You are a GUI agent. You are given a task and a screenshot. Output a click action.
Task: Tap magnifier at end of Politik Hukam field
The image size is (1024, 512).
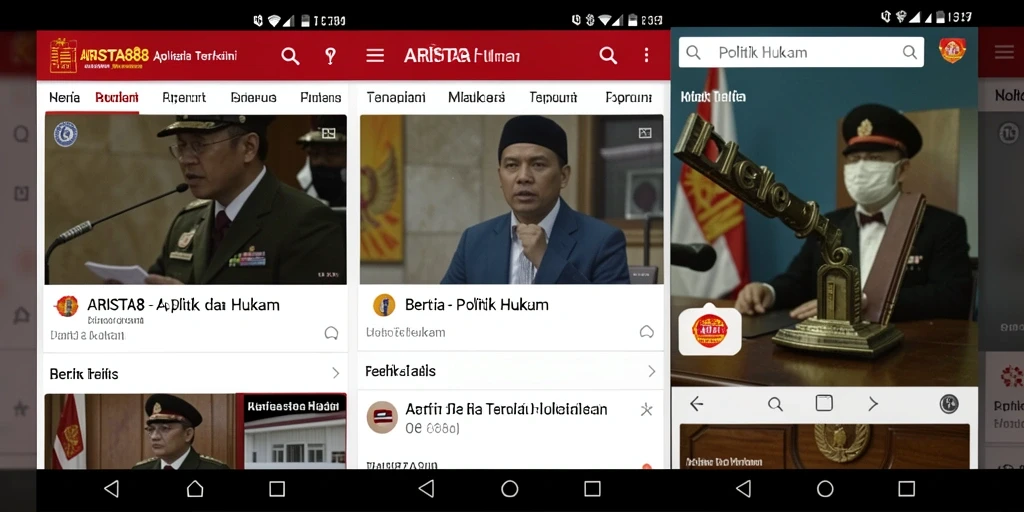pos(909,52)
